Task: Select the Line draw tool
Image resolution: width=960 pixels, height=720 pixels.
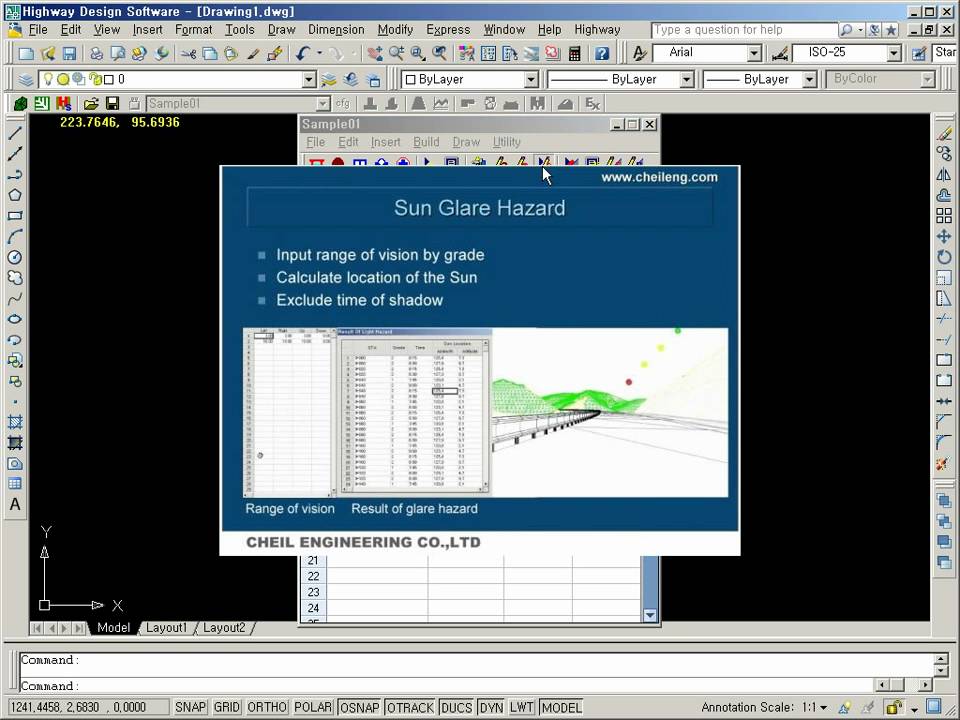Action: tap(15, 132)
